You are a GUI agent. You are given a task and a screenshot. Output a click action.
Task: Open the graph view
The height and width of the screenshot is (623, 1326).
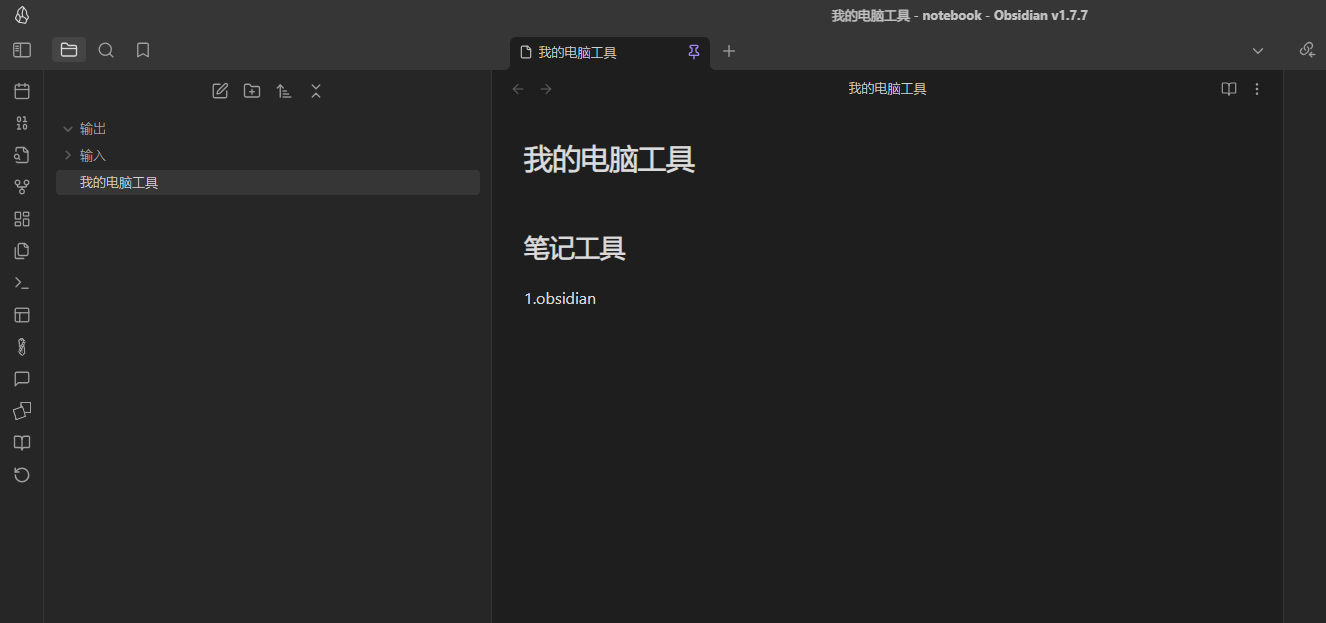tap(22, 187)
